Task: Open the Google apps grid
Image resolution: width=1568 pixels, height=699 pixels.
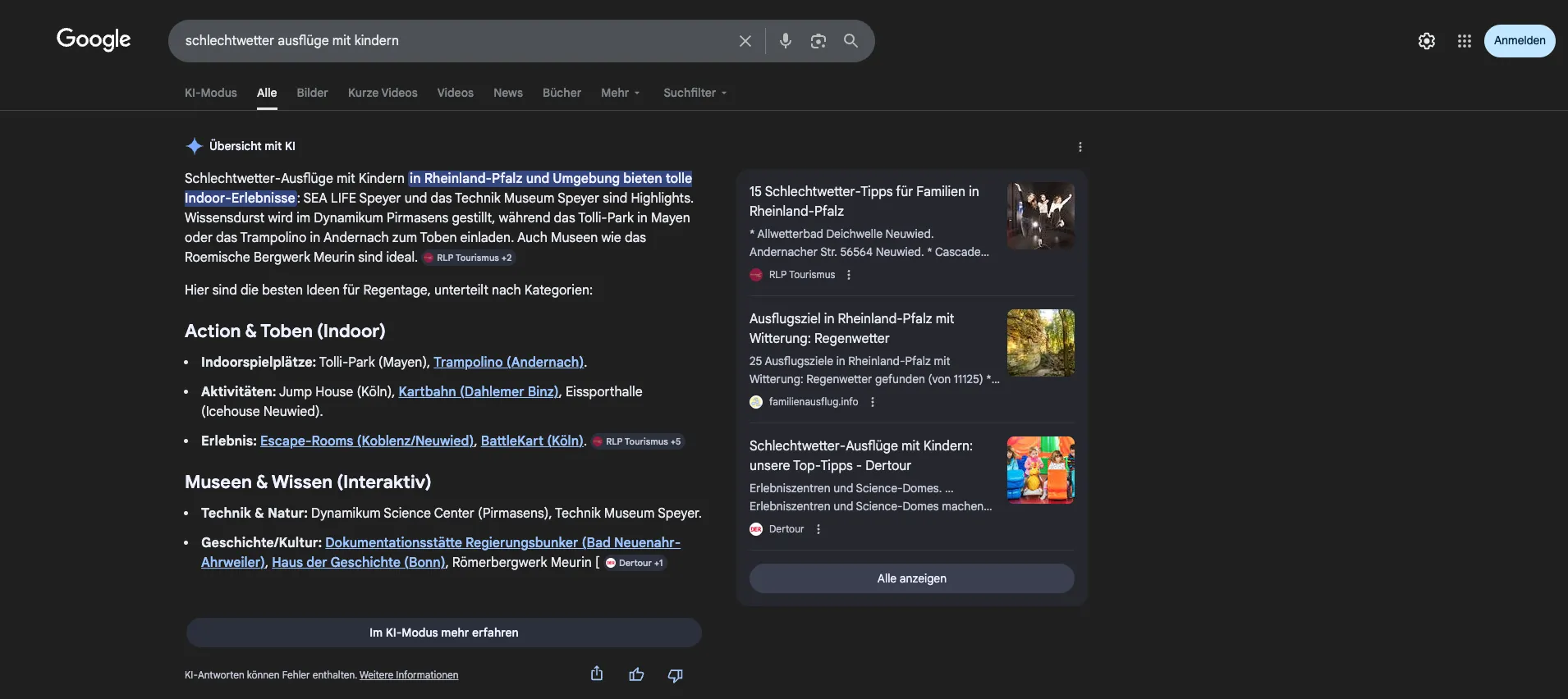Action: click(1465, 41)
